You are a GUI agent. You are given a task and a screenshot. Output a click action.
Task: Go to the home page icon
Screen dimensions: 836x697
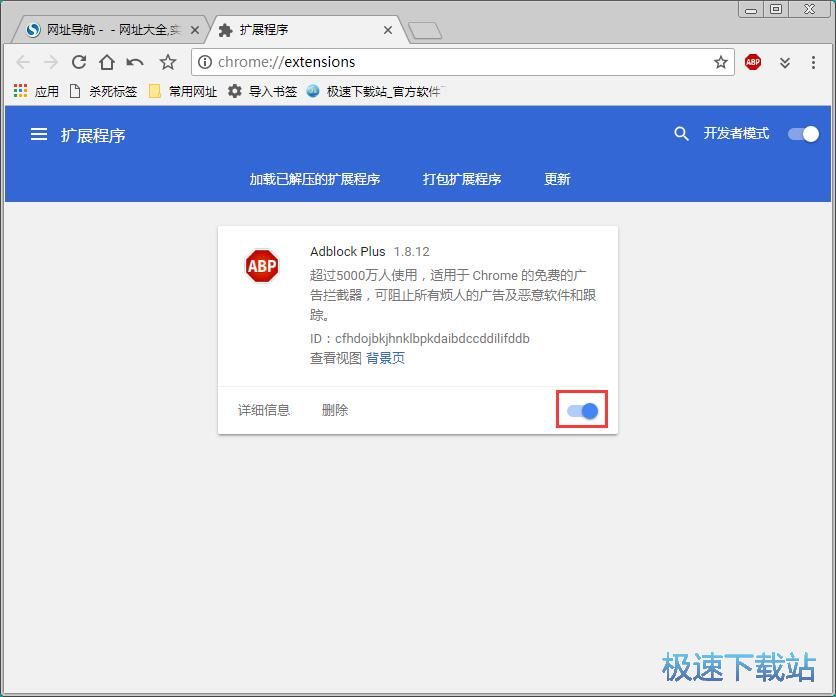click(107, 62)
